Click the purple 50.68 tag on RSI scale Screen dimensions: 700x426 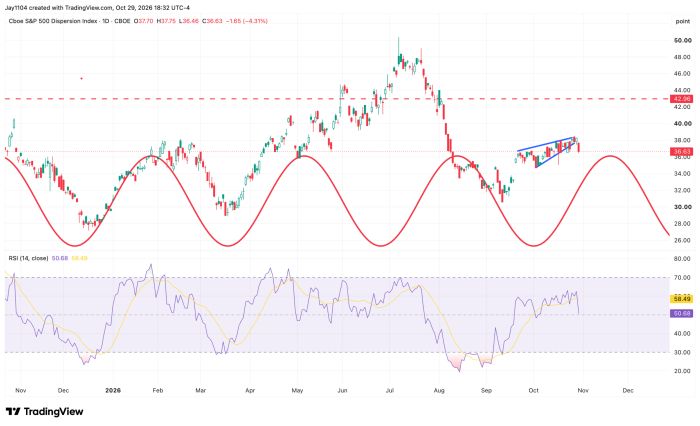tap(682, 314)
